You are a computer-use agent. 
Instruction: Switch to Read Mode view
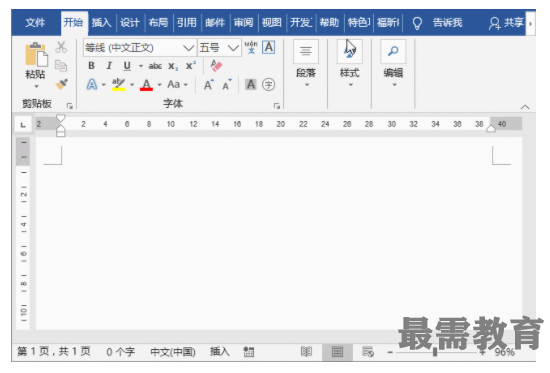306,352
